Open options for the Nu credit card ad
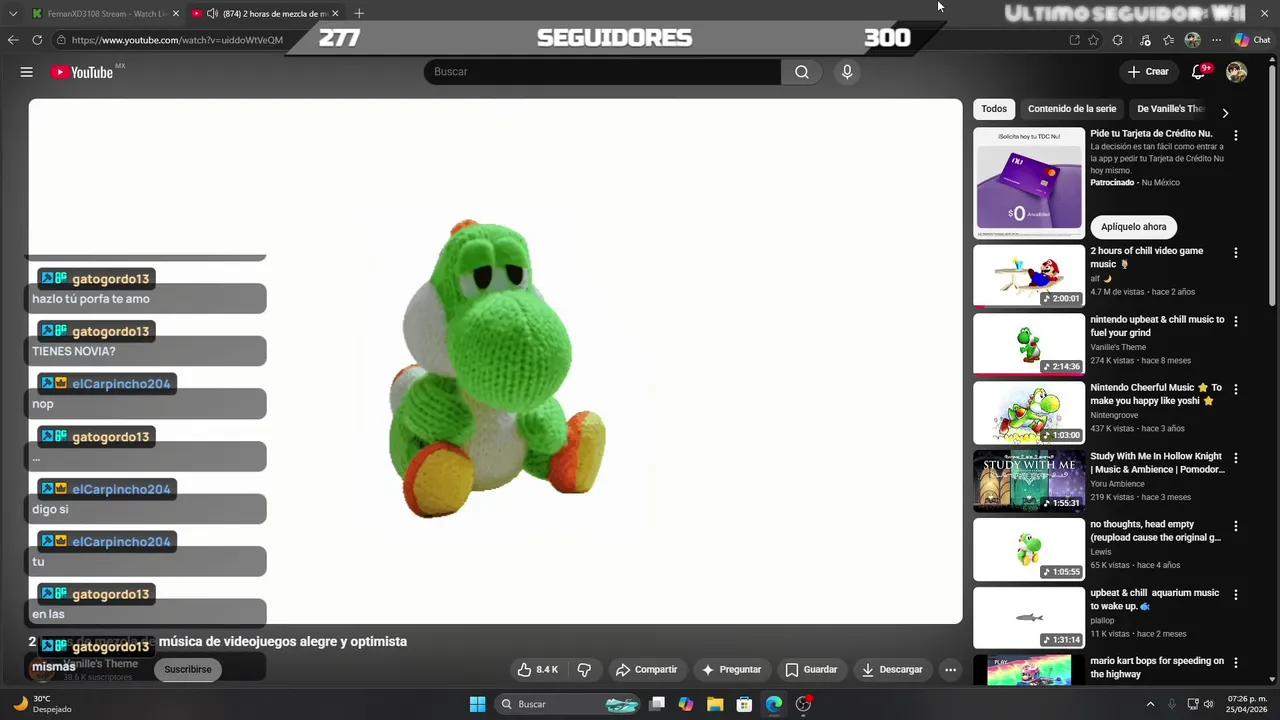1280x720 pixels. coord(1236,135)
